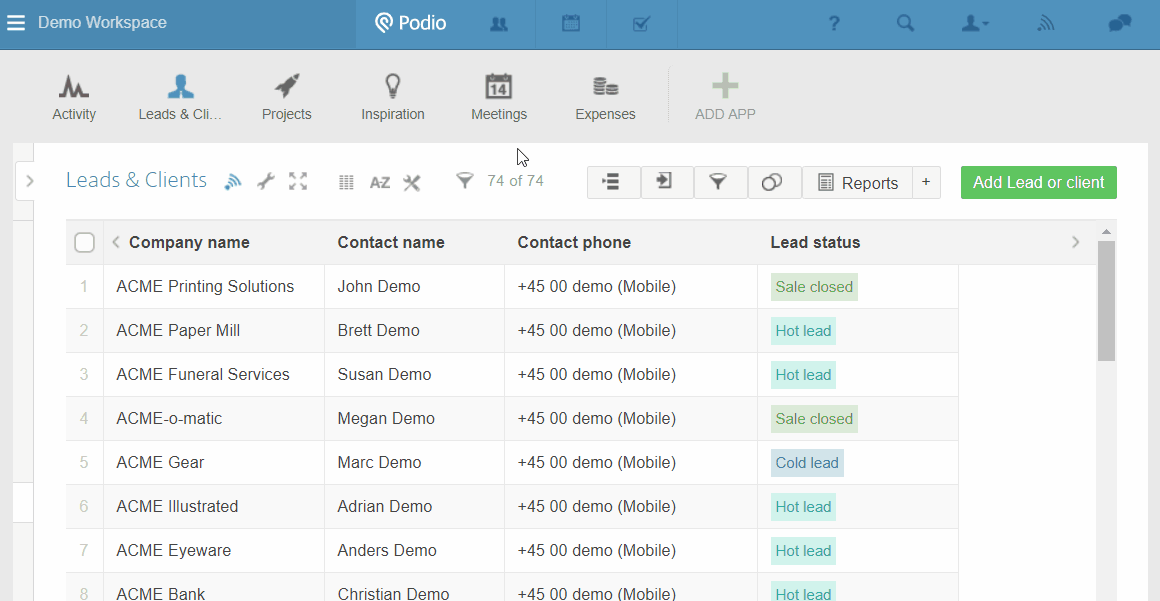Click row number 5
Screen dimensions: 1160x601
tap(84, 463)
